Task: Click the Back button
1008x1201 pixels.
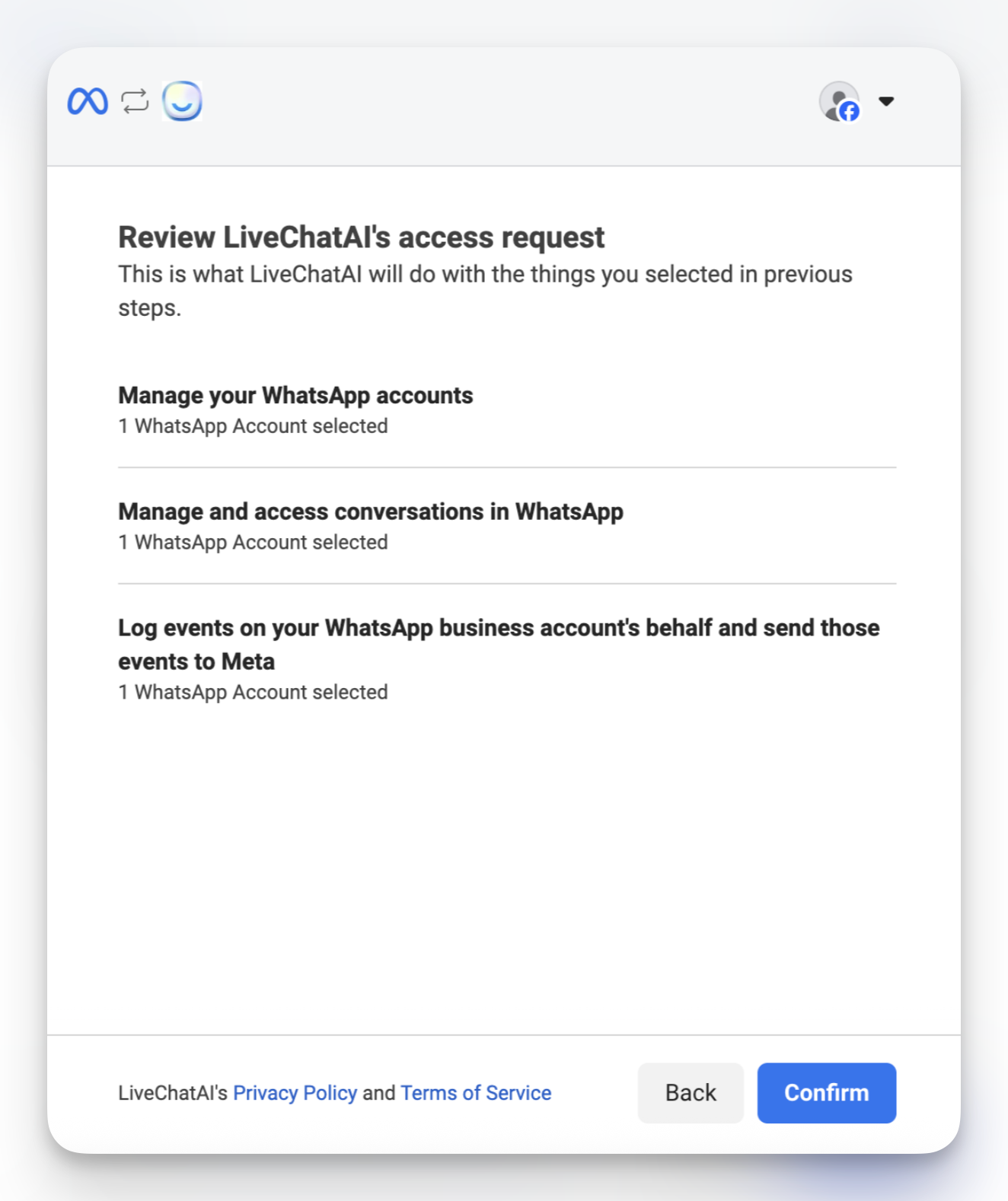Action: tap(690, 1093)
